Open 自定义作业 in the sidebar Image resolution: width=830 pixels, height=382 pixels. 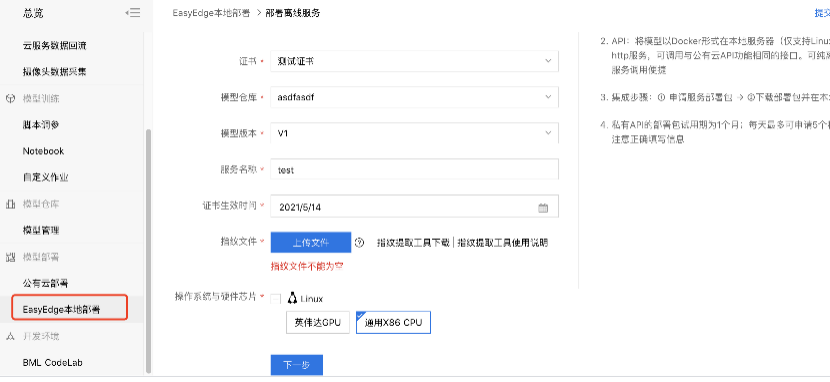[x=46, y=177]
